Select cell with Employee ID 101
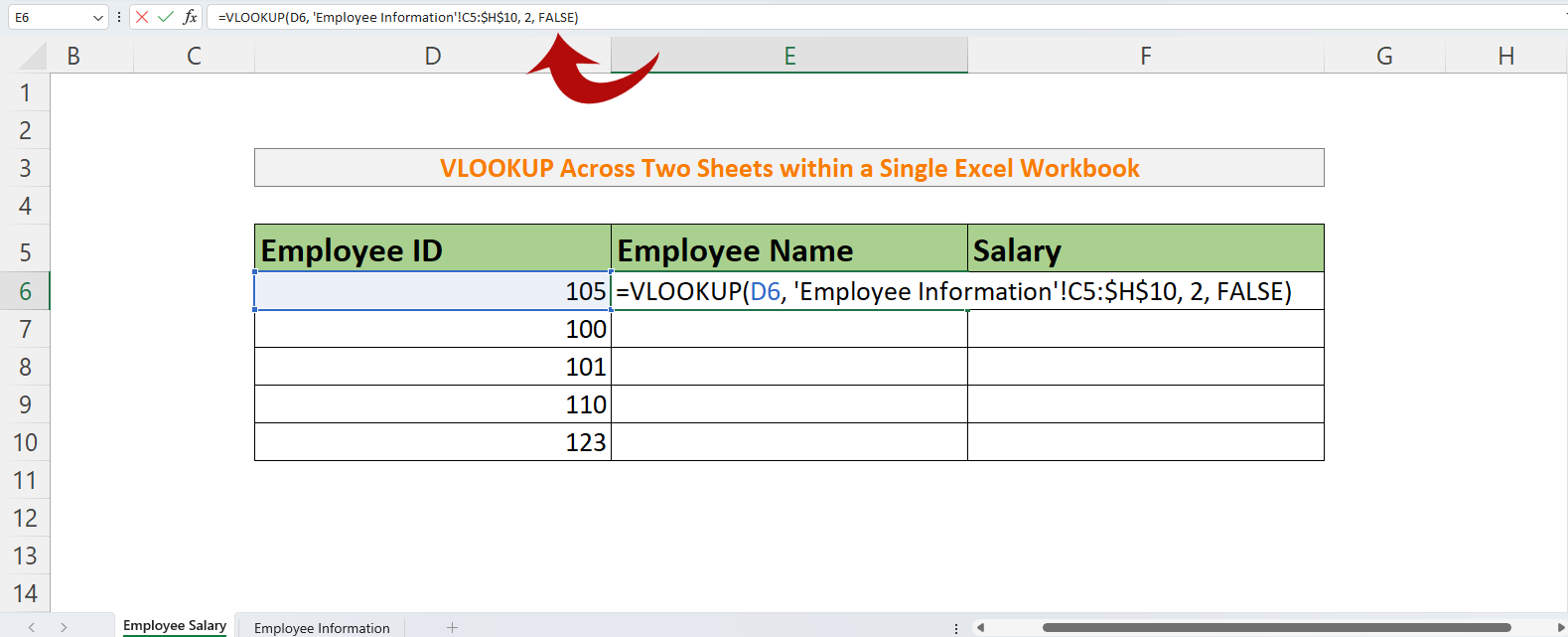 (433, 367)
